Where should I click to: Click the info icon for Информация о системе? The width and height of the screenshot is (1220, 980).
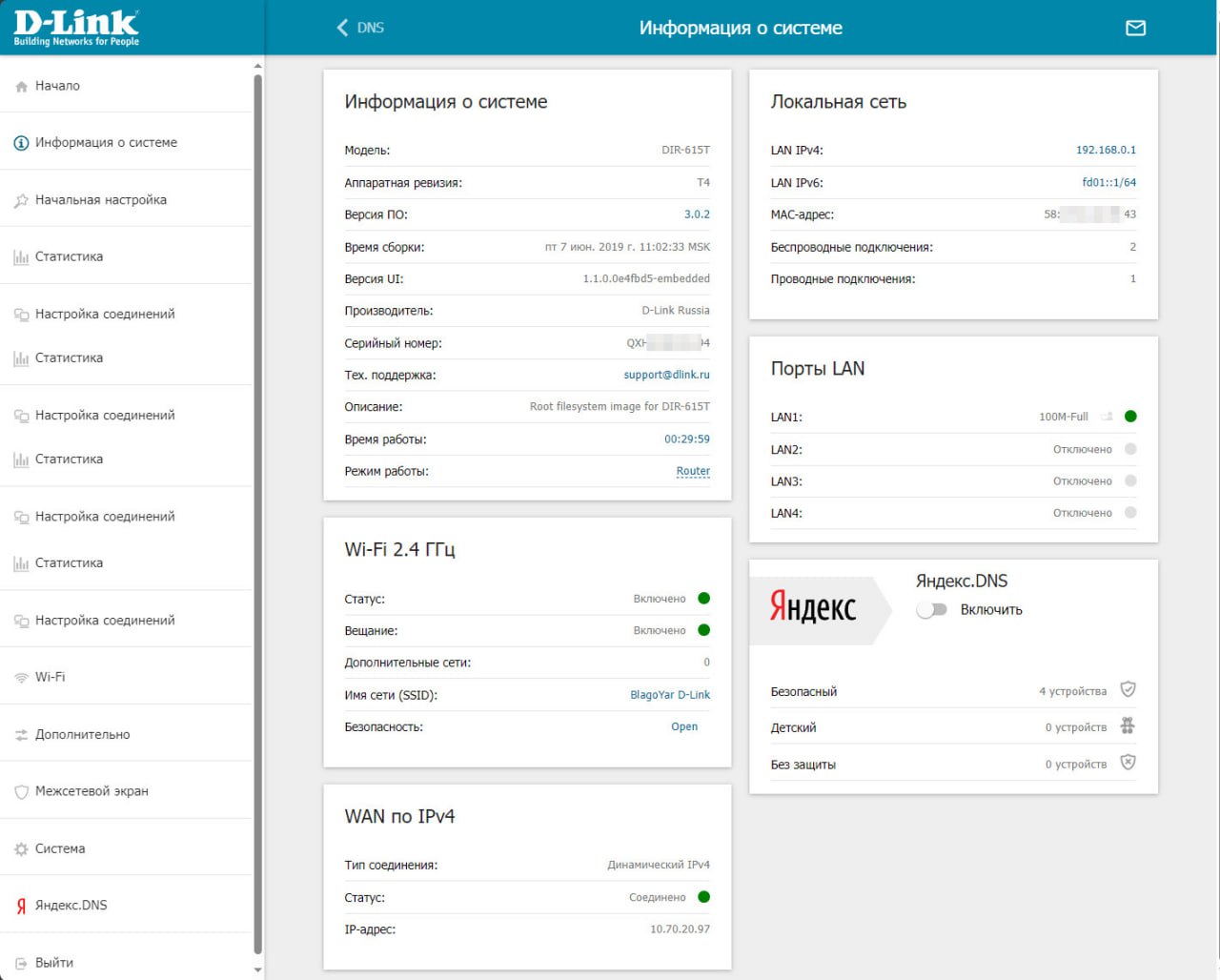pos(21,143)
